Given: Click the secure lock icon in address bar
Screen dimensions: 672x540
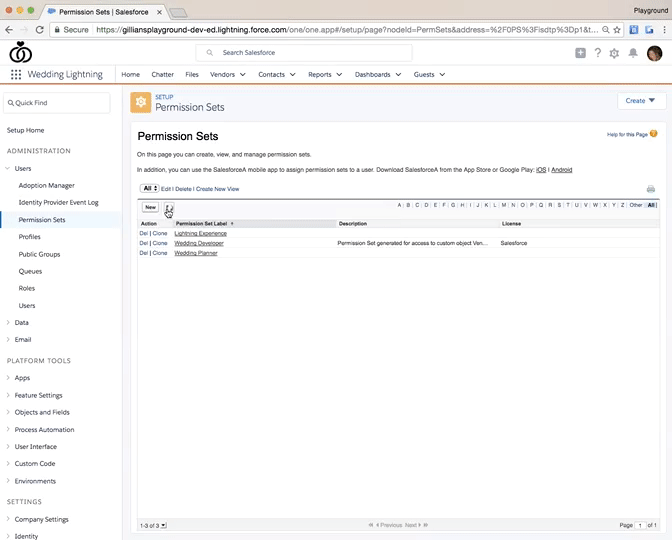Looking at the screenshot, I should click(x=57, y=30).
